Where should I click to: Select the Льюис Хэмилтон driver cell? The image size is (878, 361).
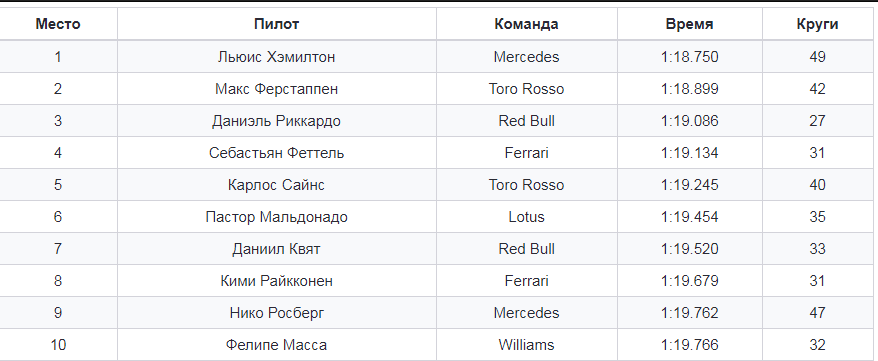click(277, 57)
